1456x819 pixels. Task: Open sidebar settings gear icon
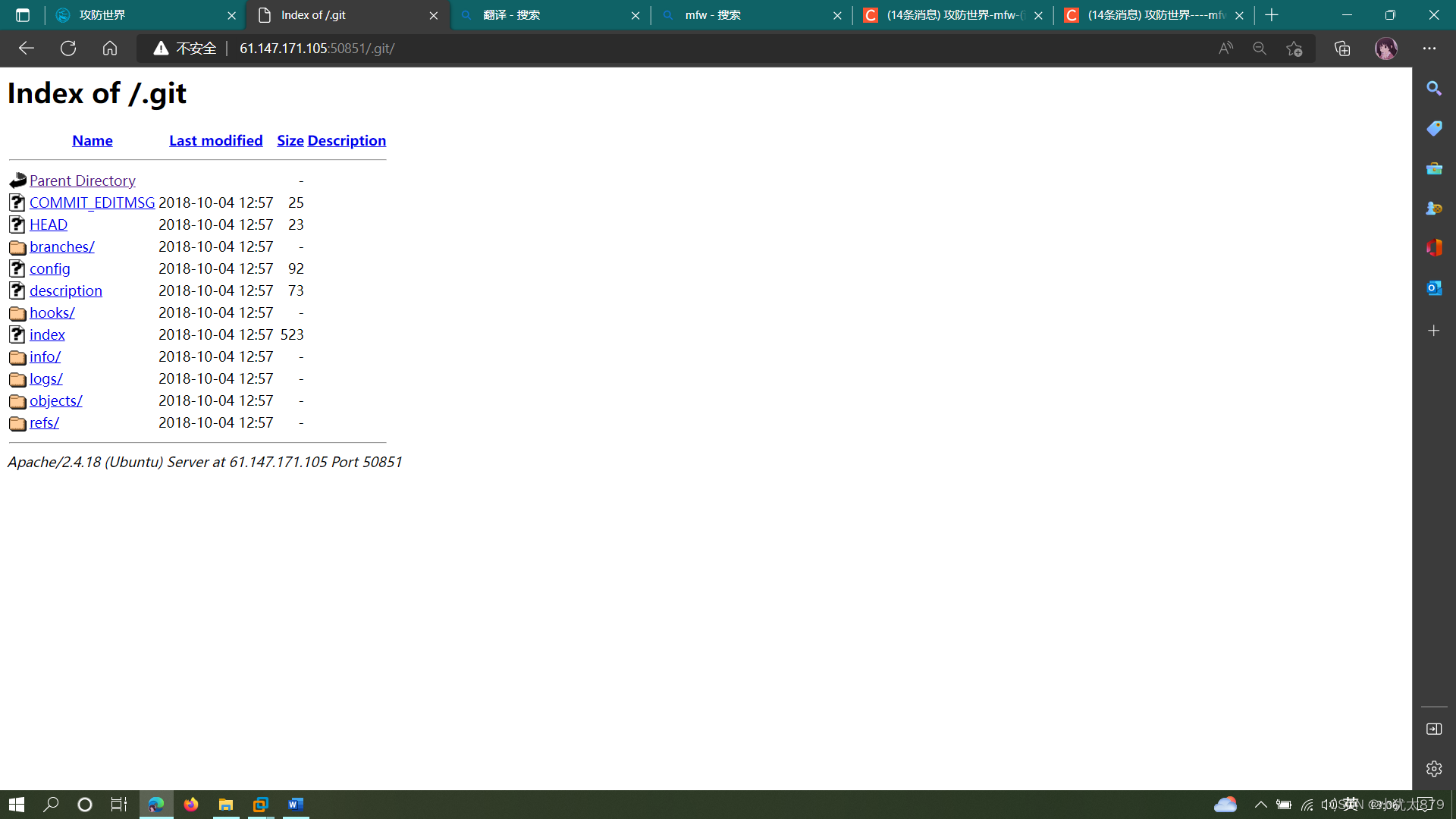point(1433,769)
